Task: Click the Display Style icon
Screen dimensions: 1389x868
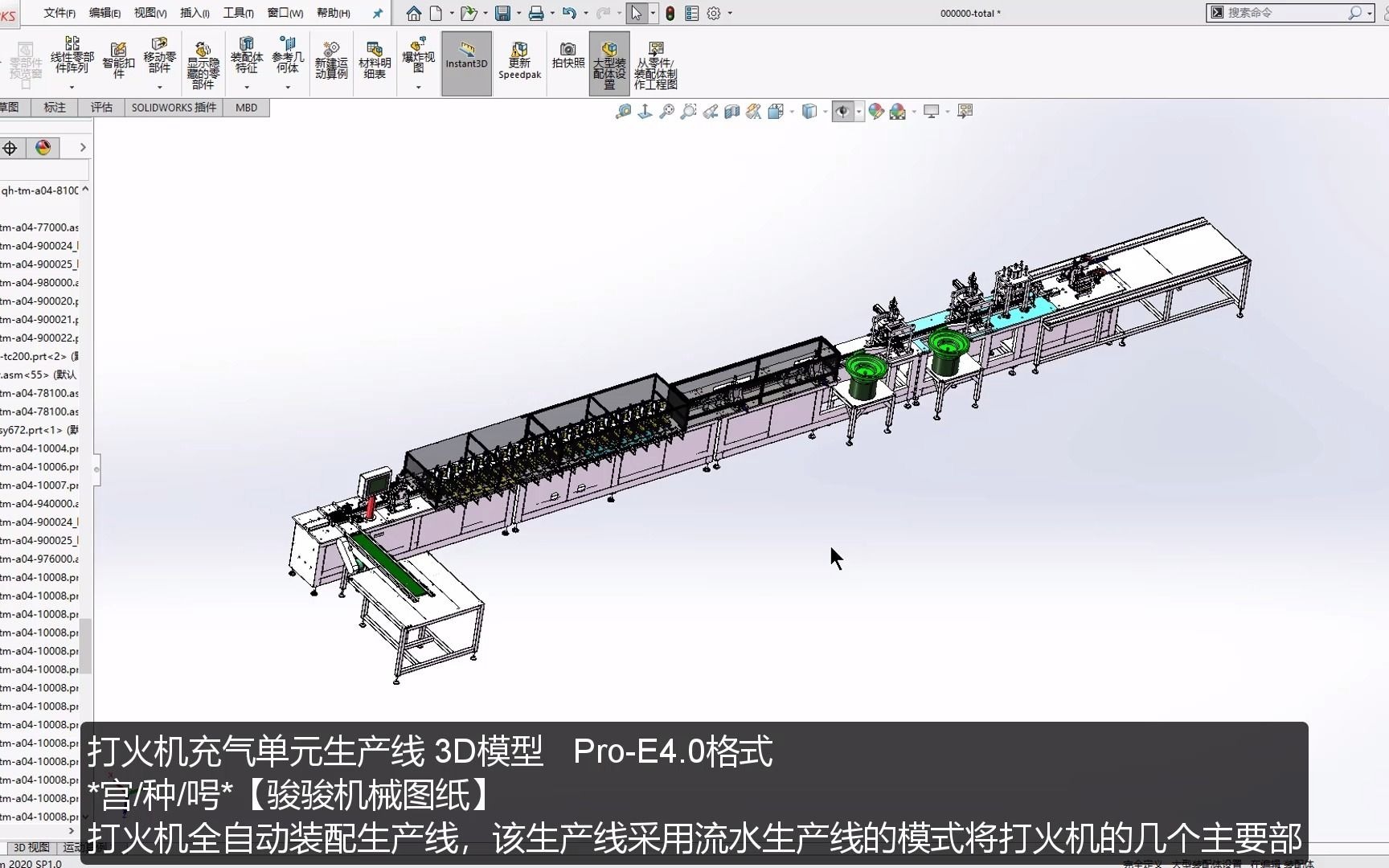Action: (x=809, y=112)
